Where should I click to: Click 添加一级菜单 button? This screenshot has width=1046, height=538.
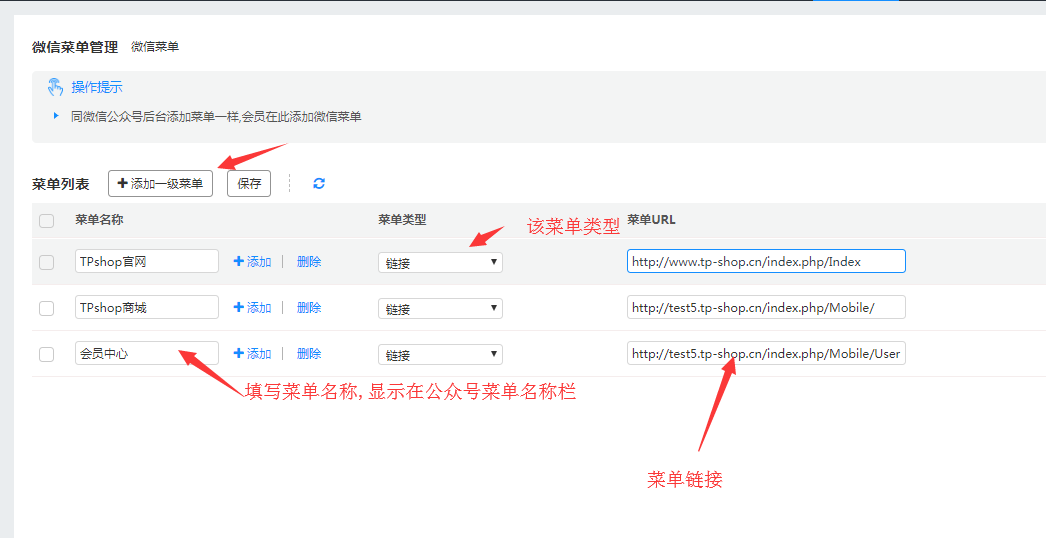coord(160,184)
